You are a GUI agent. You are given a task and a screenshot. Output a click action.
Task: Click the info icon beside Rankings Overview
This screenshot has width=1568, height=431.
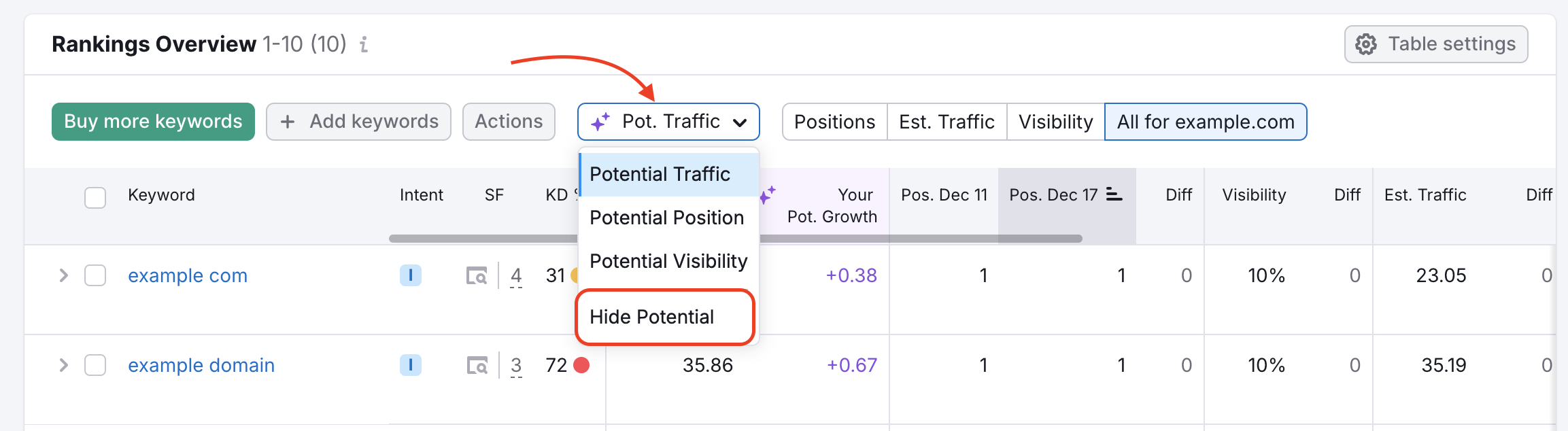(364, 45)
